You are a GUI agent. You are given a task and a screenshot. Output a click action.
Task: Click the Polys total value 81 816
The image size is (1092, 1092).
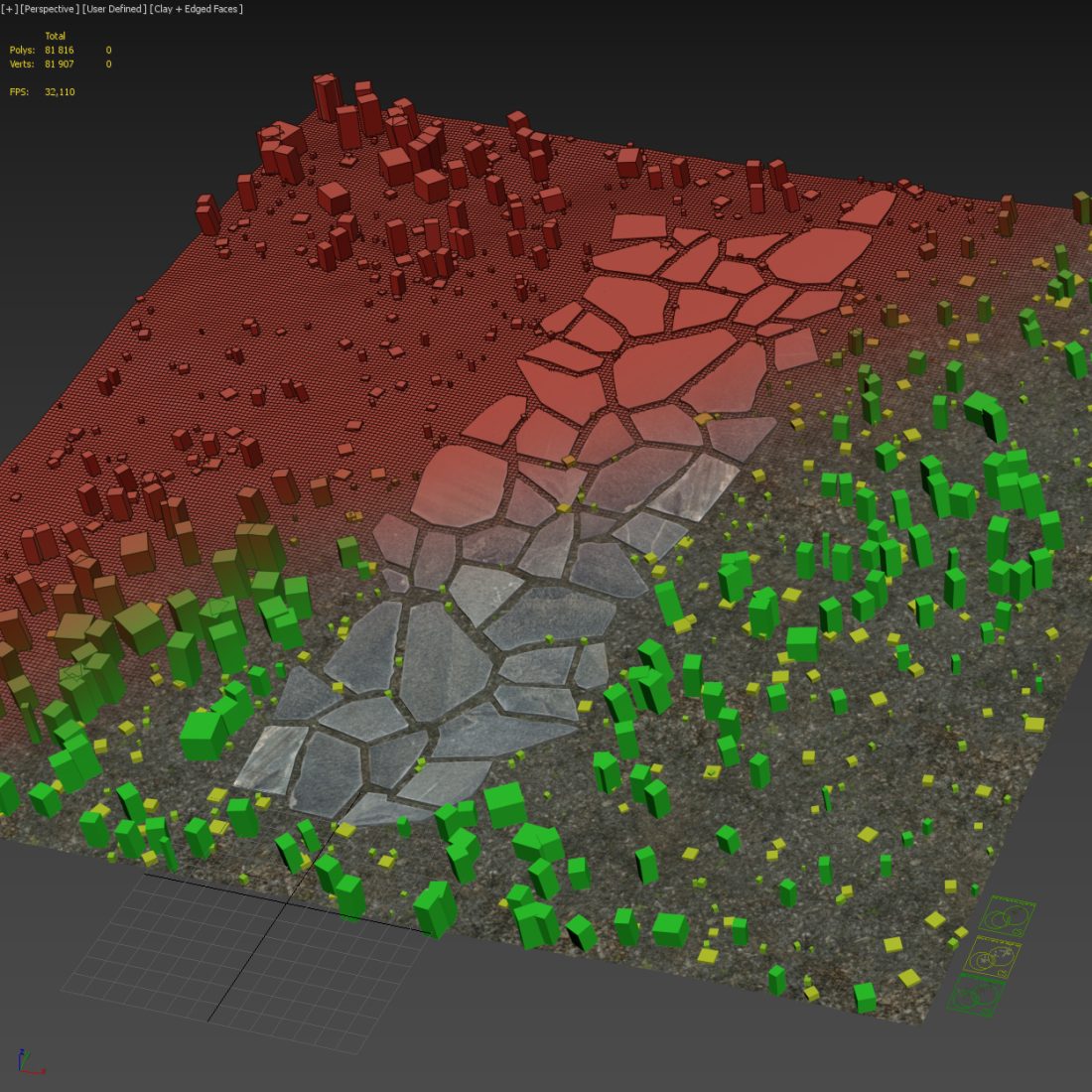click(x=60, y=51)
